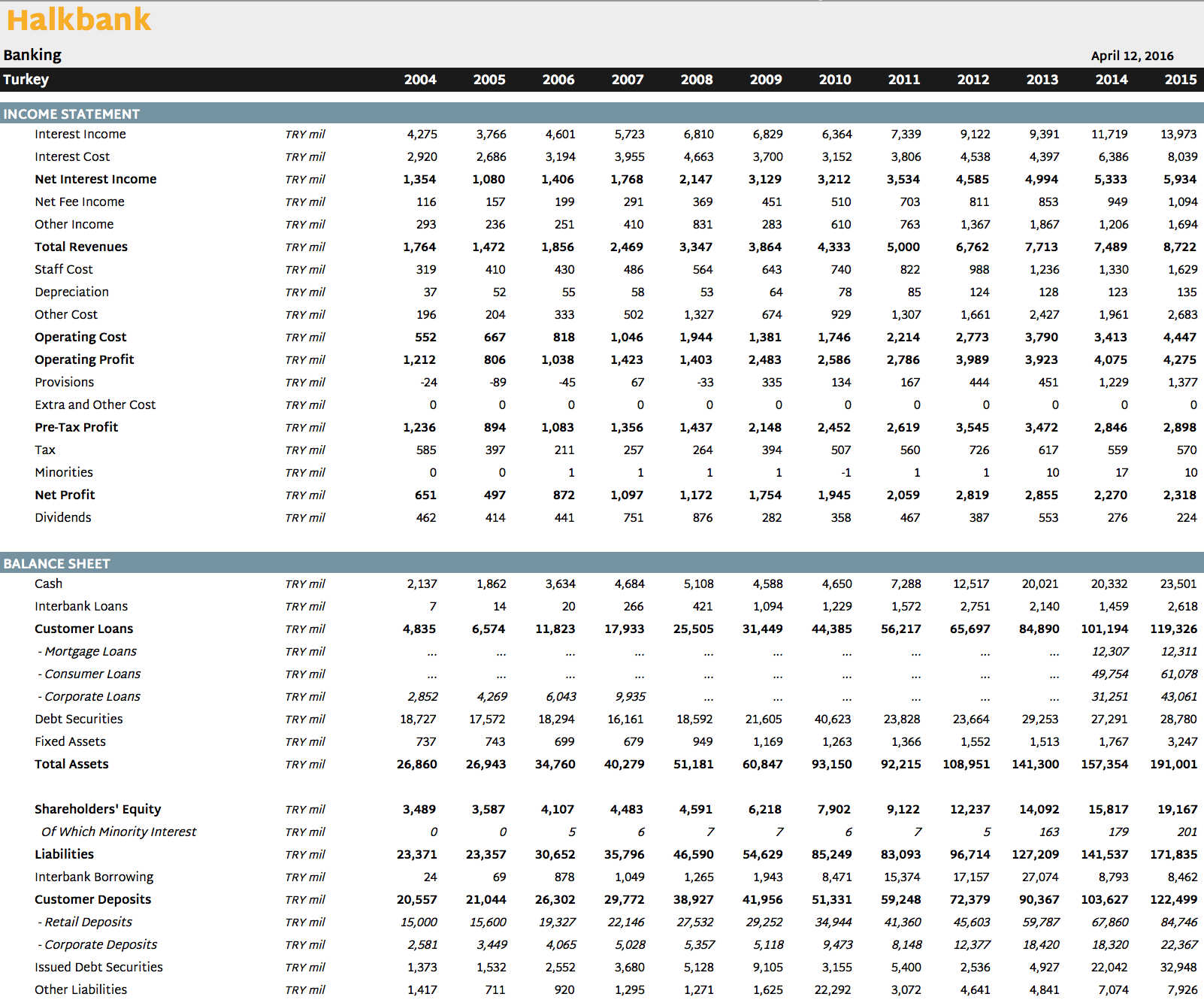1204x1006 pixels.
Task: Select 2007 Provisions value 67
Action: pos(637,383)
